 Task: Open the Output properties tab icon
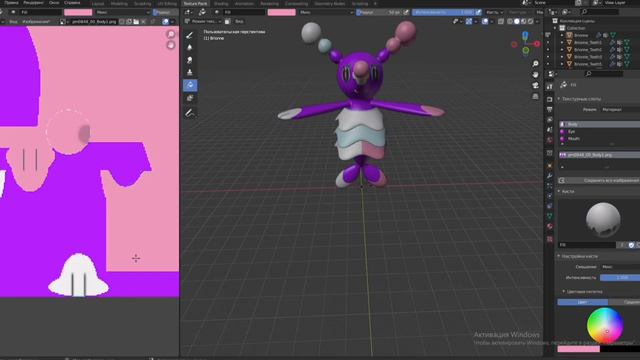549,109
